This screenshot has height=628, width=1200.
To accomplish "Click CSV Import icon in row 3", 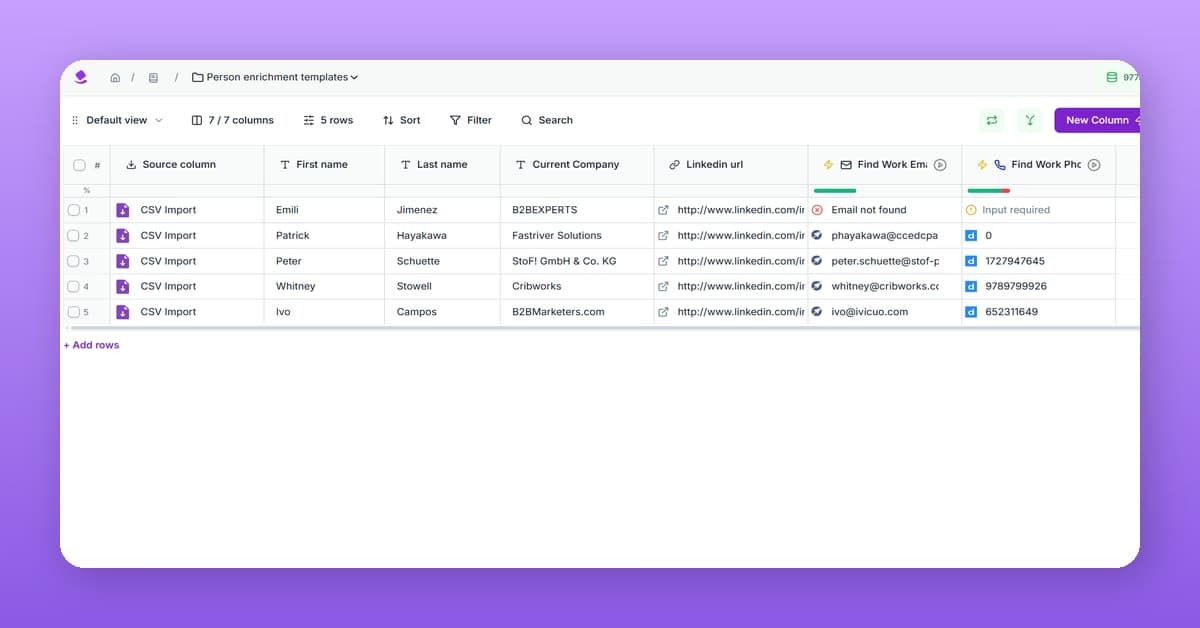I will click(123, 261).
